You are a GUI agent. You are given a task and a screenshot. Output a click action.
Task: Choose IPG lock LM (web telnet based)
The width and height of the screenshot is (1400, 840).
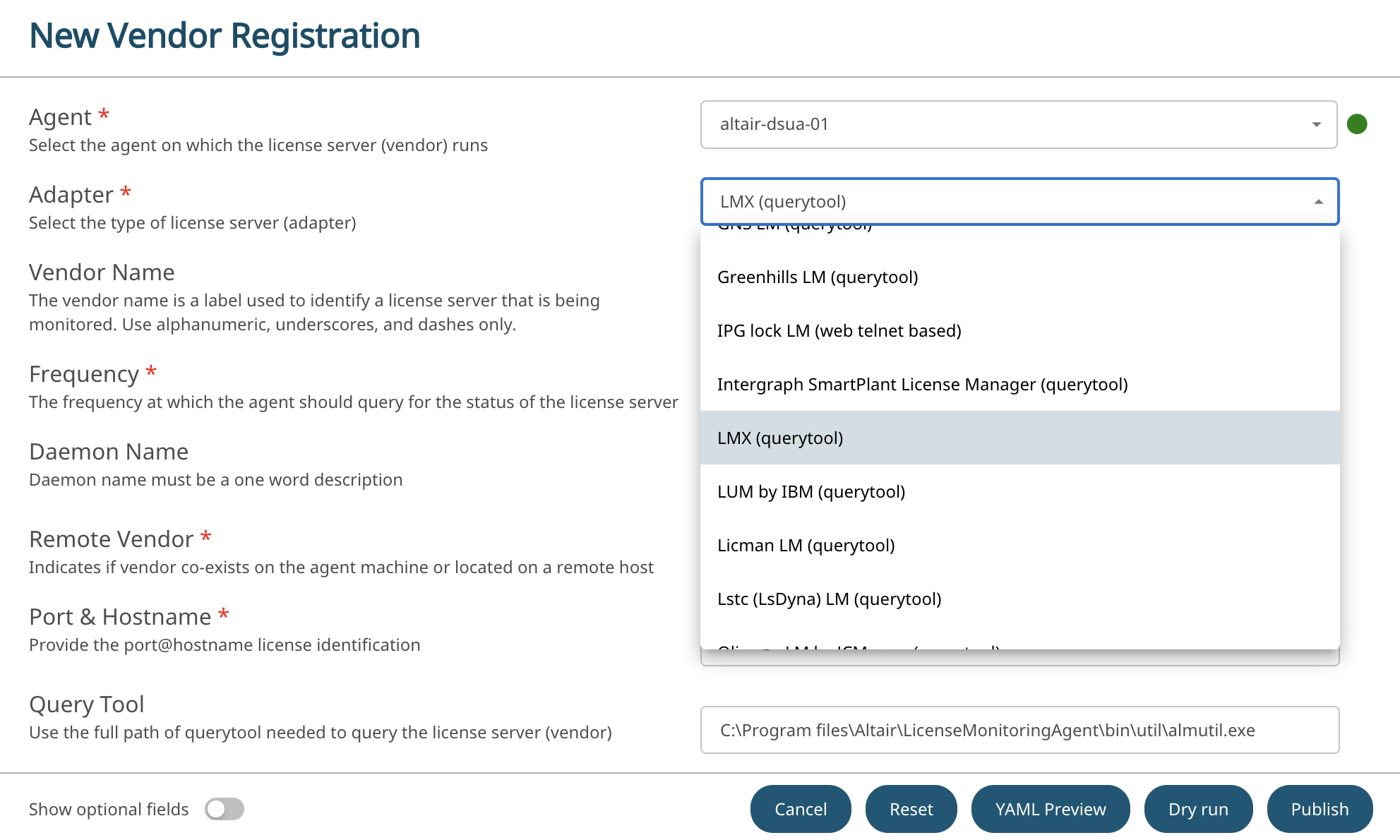click(x=839, y=331)
